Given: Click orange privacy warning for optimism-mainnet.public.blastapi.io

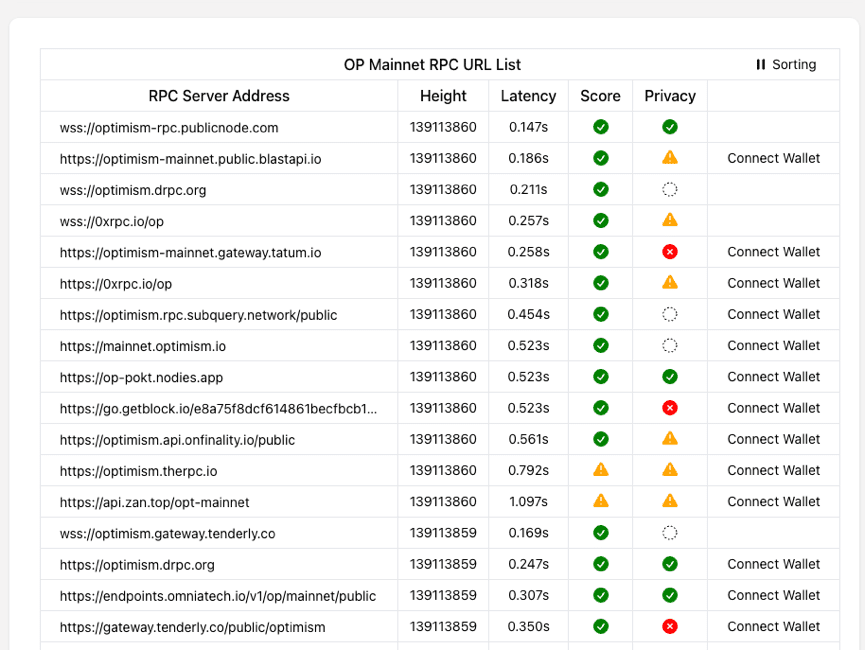Looking at the screenshot, I should (x=670, y=158).
